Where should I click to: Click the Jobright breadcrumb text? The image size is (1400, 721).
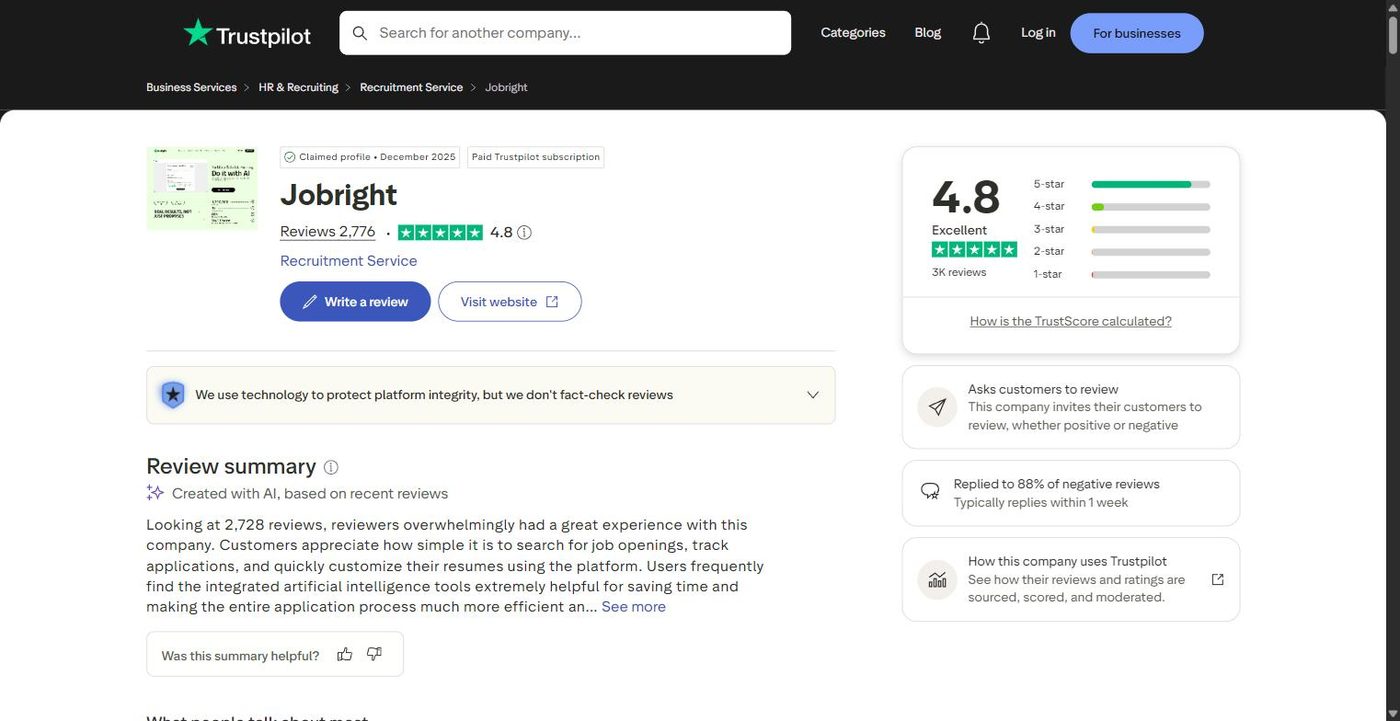point(506,87)
